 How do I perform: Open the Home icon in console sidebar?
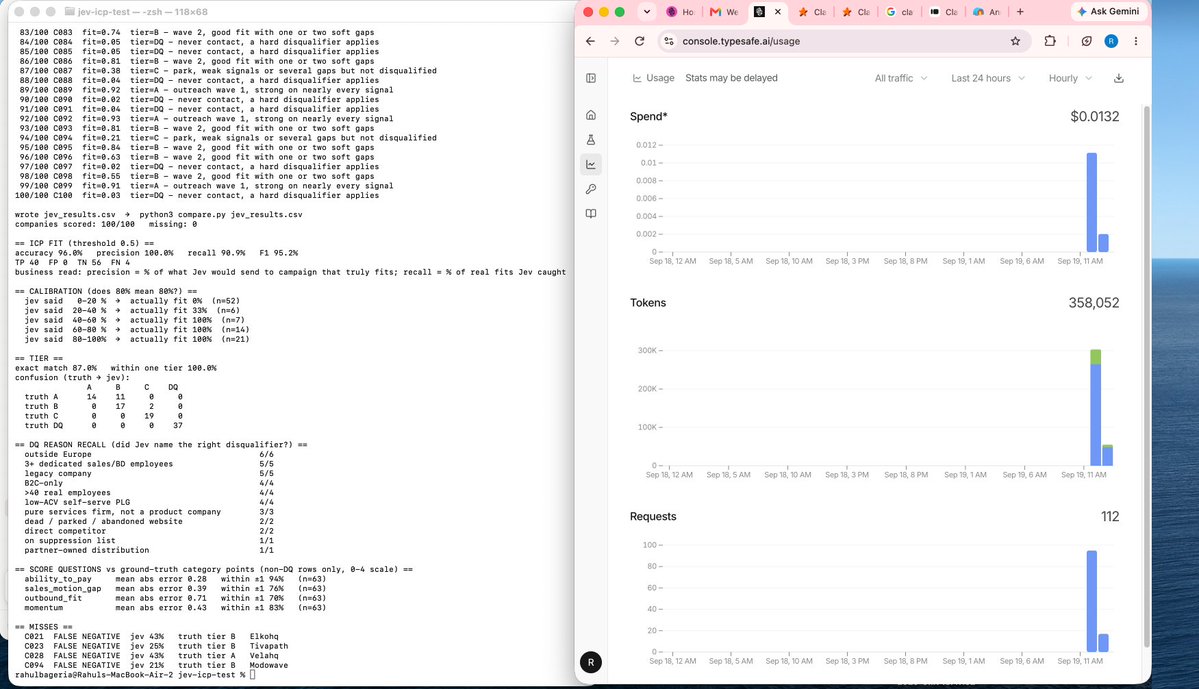(590, 115)
